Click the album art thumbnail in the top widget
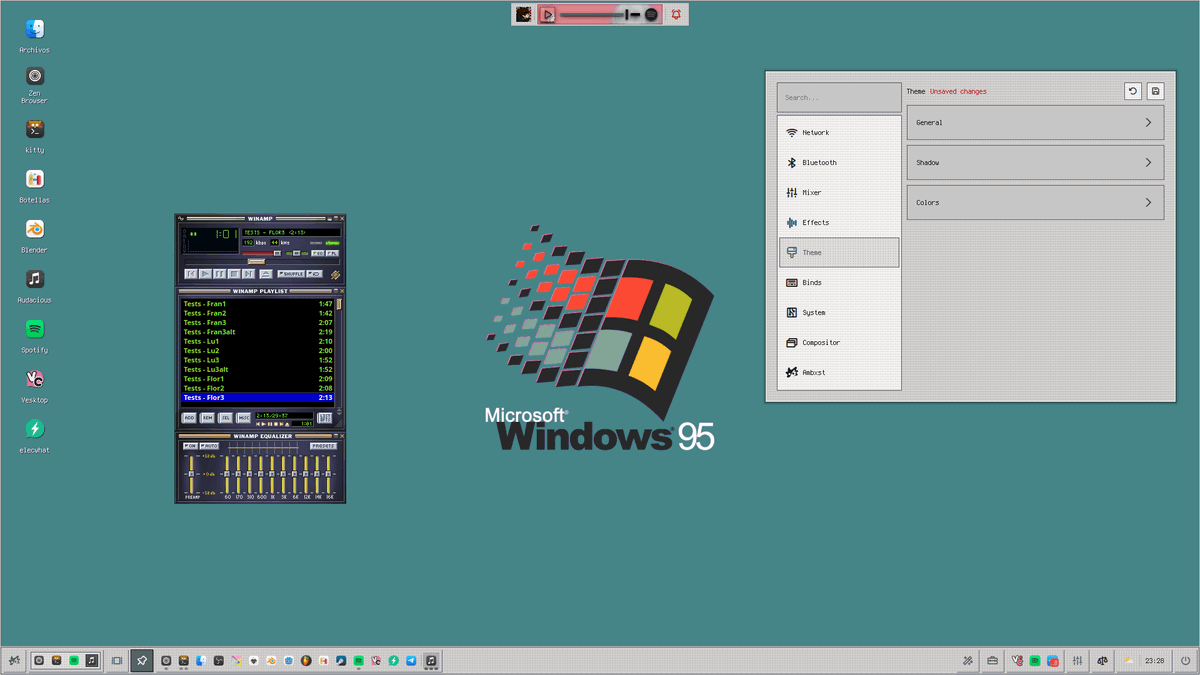 pyautogui.click(x=524, y=14)
